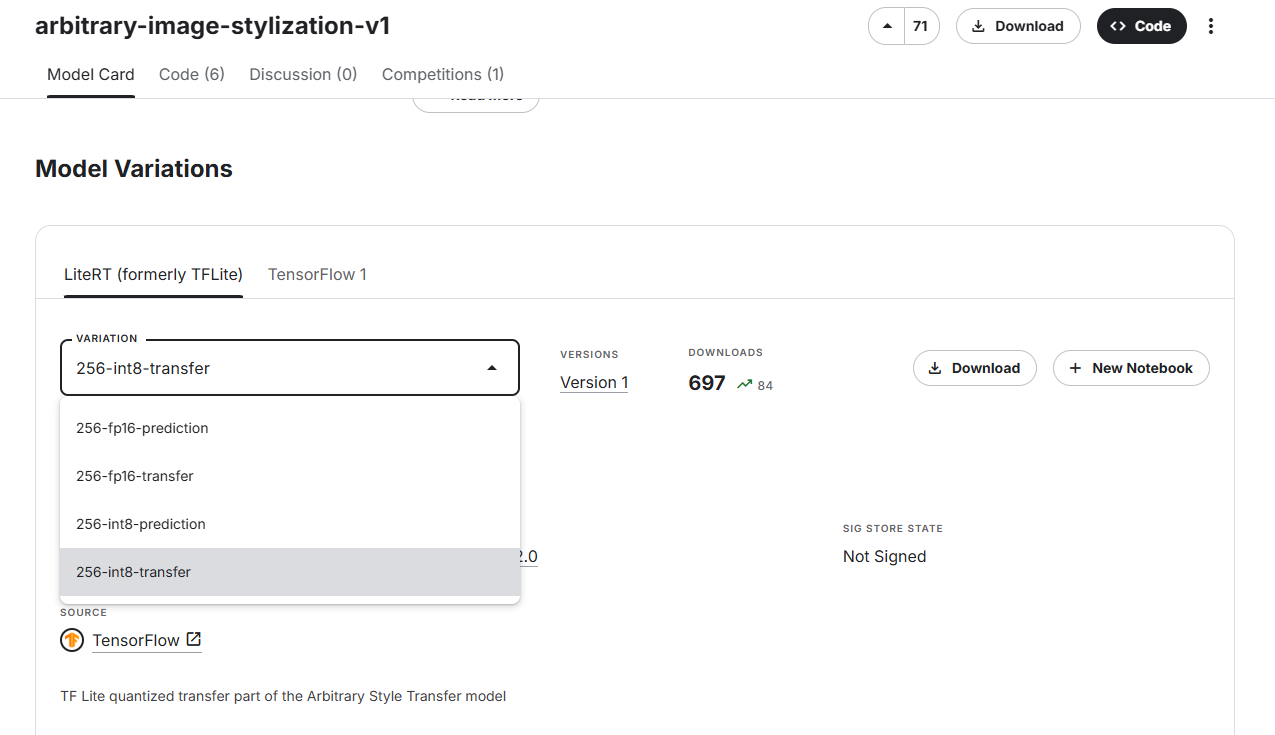The image size is (1275, 735).
Task: Switch to the TensorFlow 1 tab
Action: [317, 274]
